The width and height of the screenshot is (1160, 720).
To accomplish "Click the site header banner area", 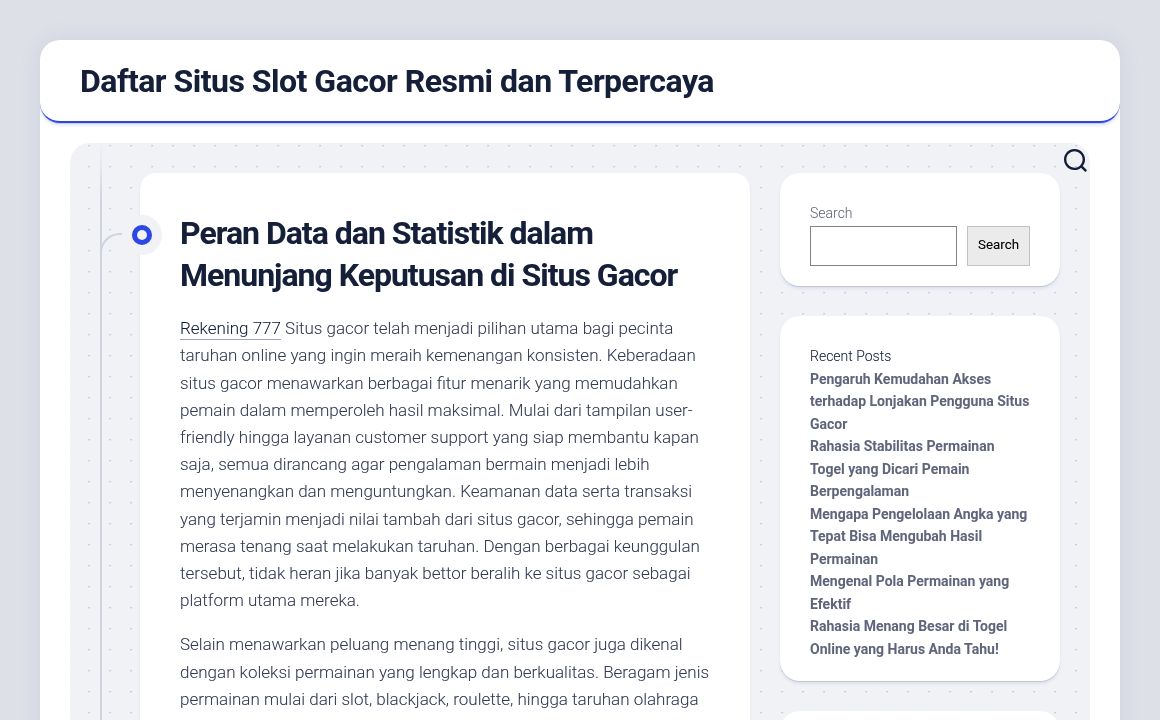I will (580, 81).
